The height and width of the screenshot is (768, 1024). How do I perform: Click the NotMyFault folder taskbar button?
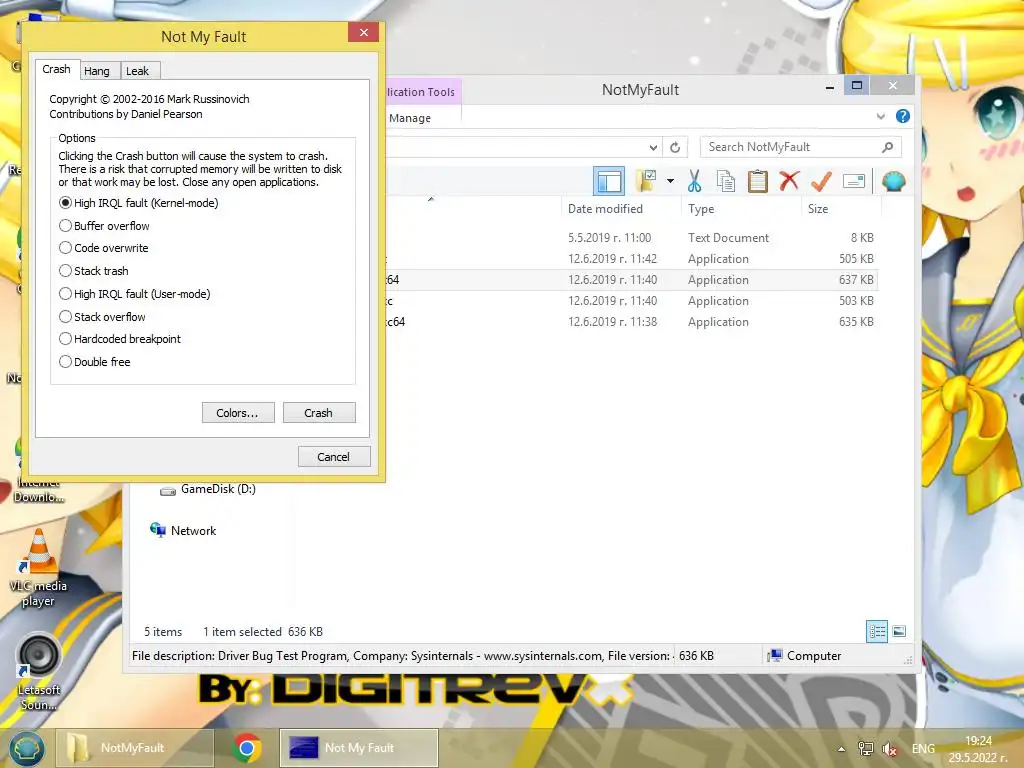click(135, 748)
